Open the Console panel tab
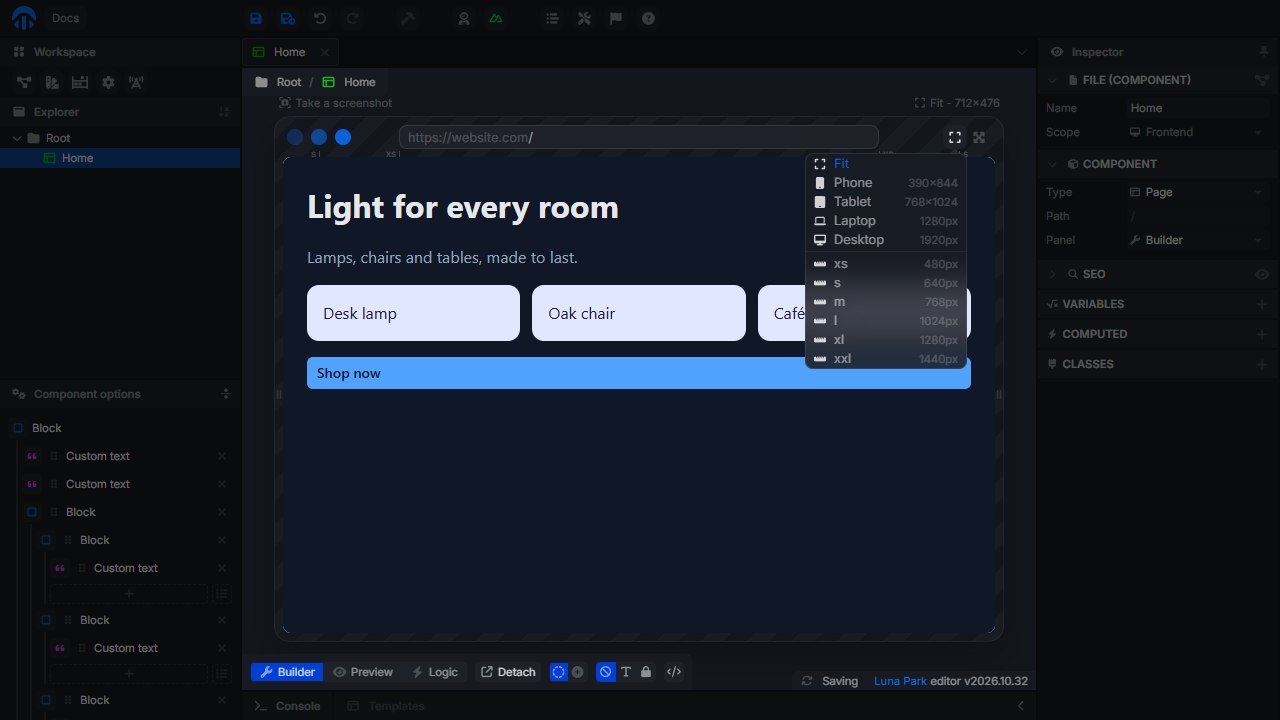 pyautogui.click(x=287, y=706)
